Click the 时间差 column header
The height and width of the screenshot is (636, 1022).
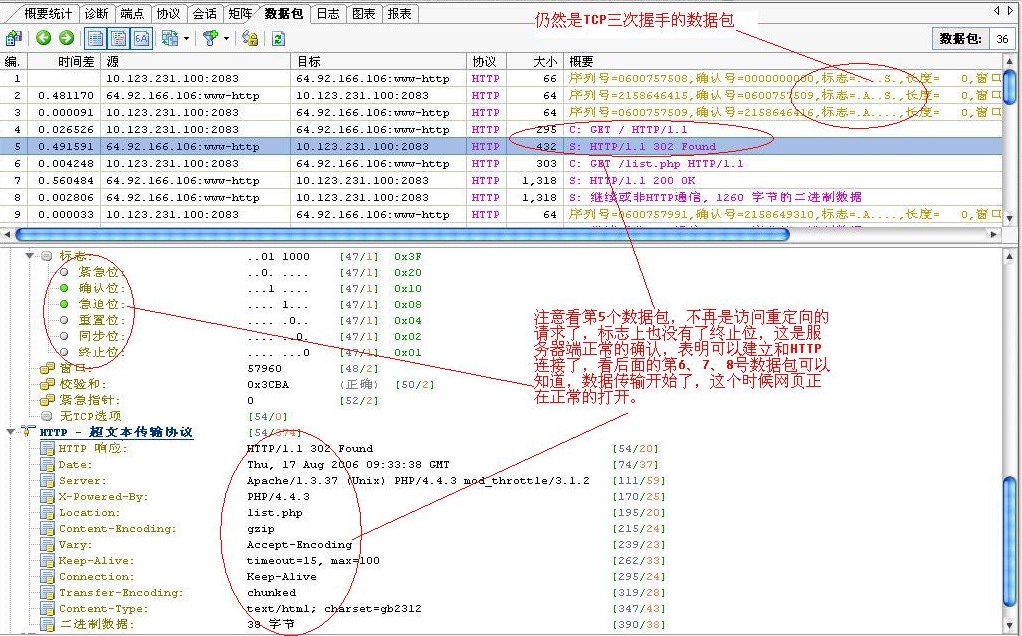pos(76,62)
